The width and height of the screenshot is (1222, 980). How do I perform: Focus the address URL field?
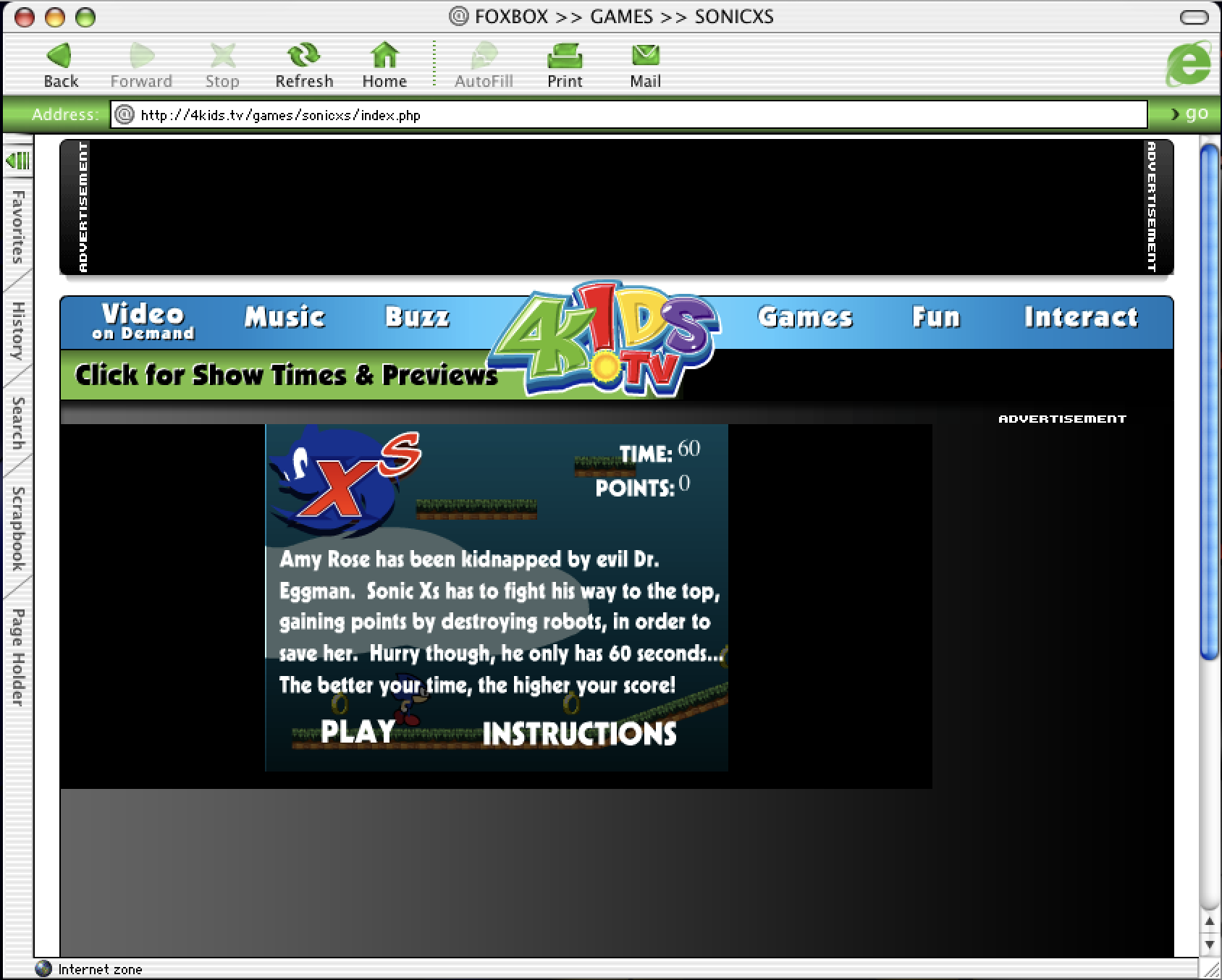click(x=629, y=114)
